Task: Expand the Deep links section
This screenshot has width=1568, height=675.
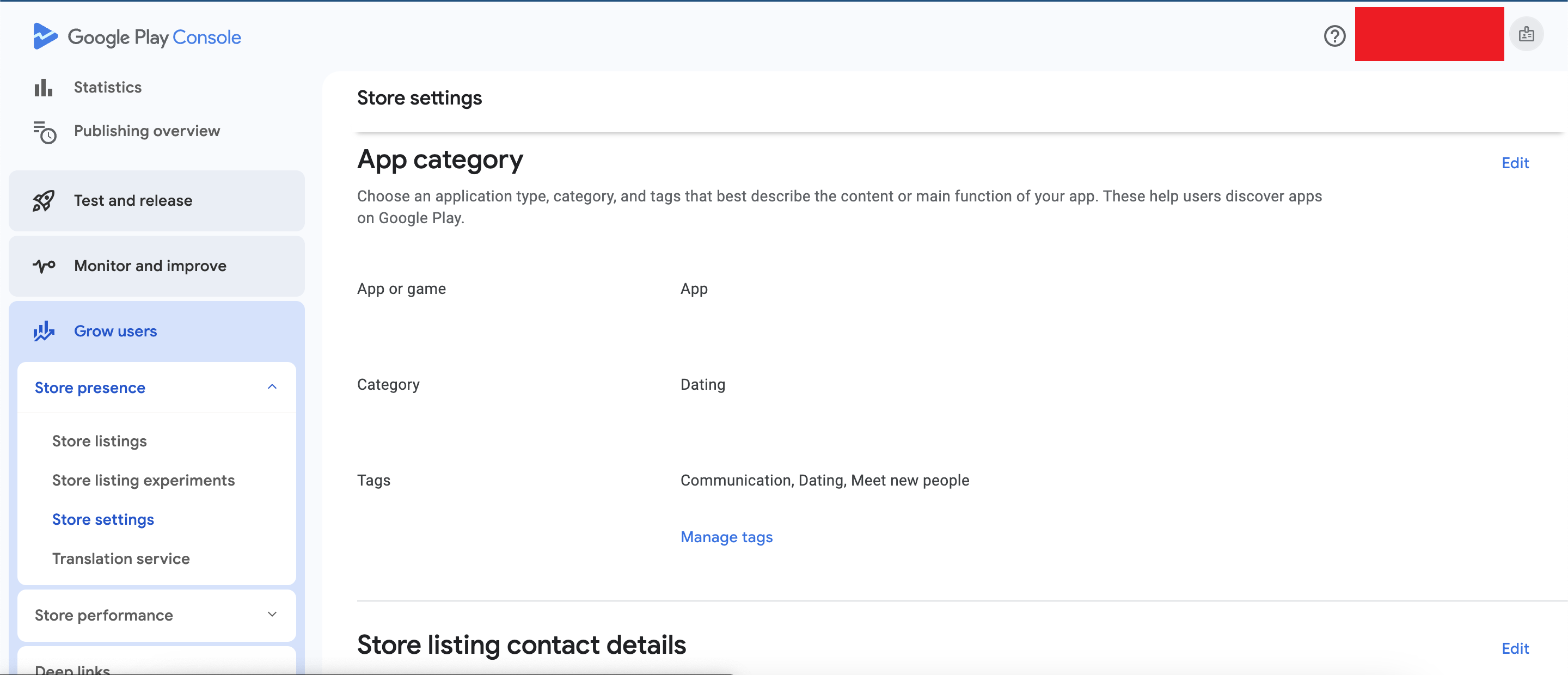Action: click(x=72, y=668)
